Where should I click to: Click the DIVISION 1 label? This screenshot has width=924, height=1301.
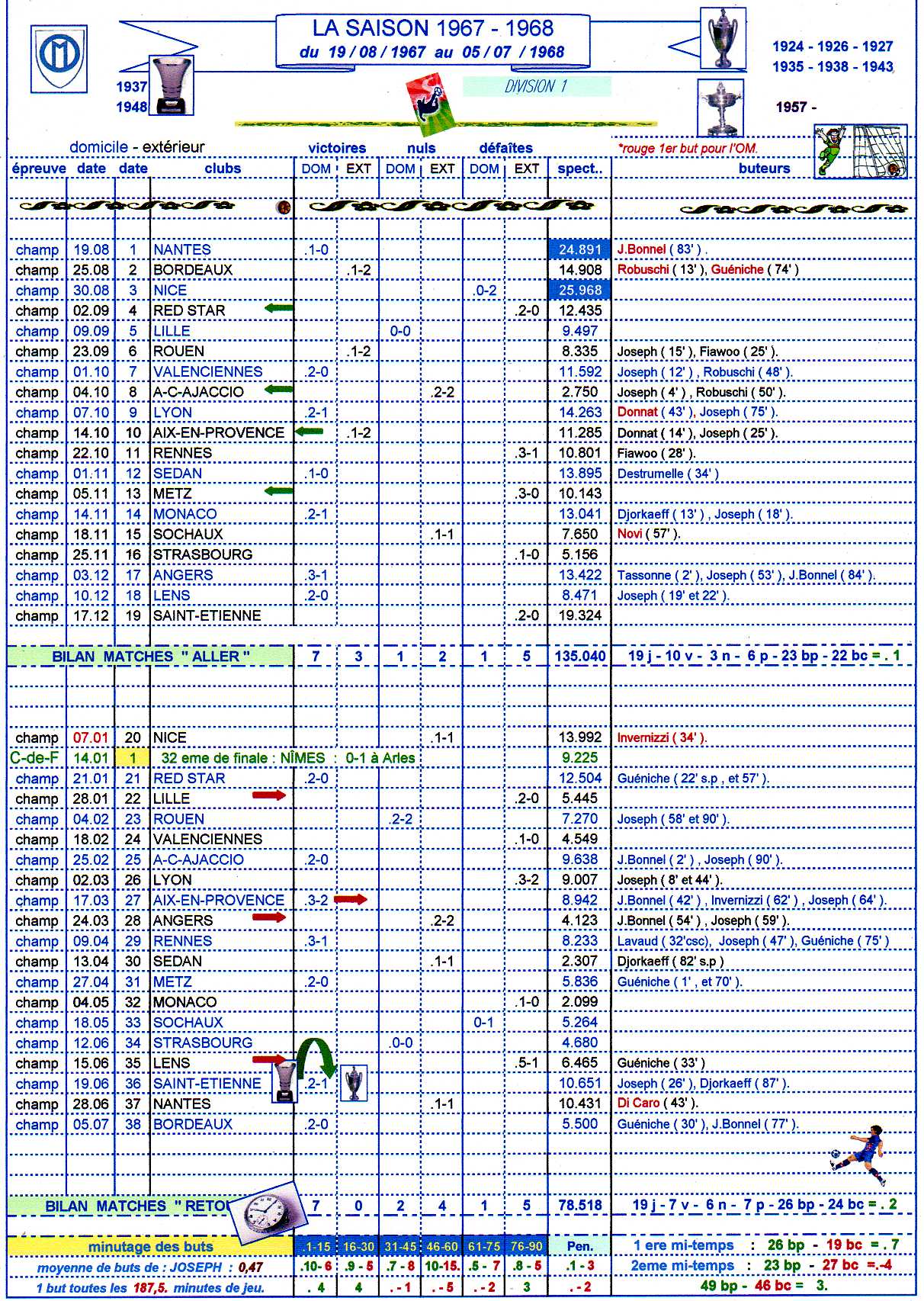coord(536,86)
